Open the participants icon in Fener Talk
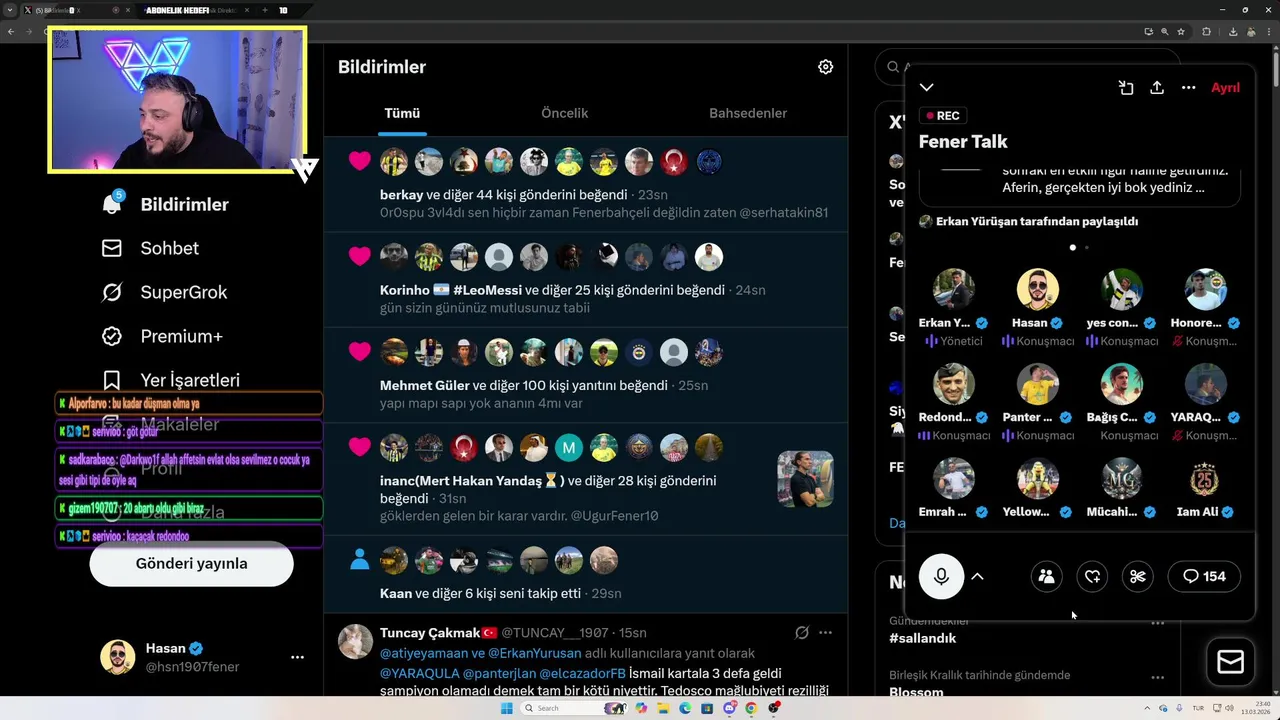Image resolution: width=1280 pixels, height=720 pixels. [1046, 576]
